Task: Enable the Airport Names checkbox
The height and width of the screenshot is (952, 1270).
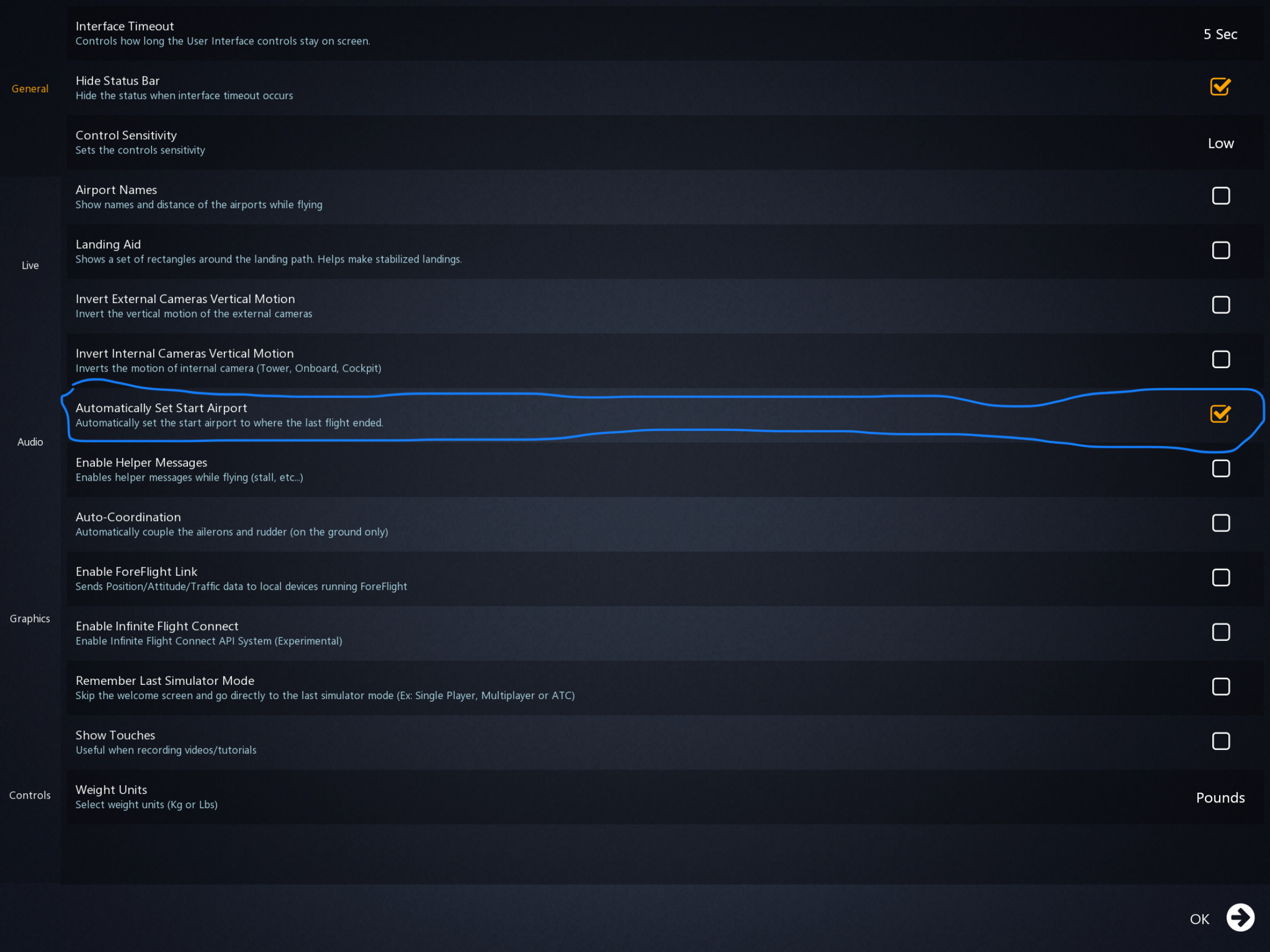Action: coord(1221,196)
